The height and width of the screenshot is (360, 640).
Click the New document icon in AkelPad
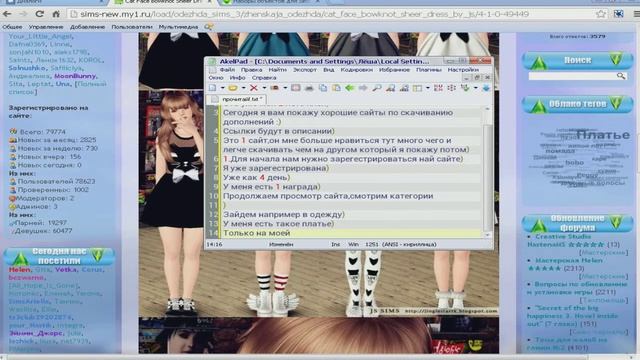[x=213, y=88]
